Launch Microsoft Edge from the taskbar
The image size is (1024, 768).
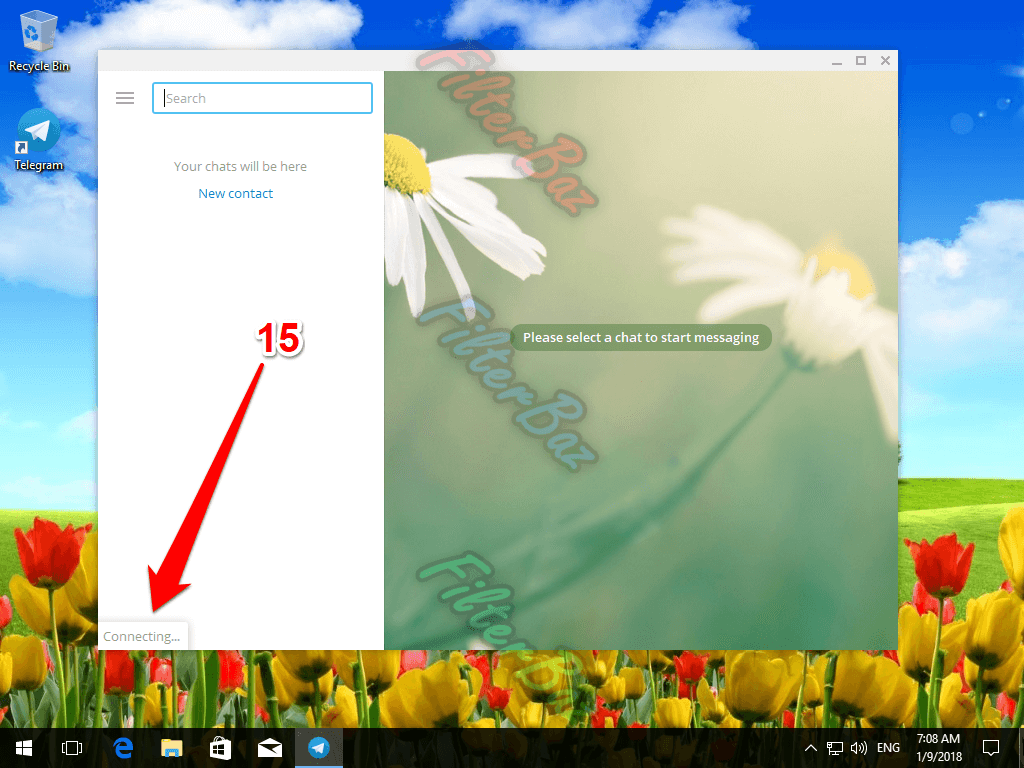coord(123,747)
